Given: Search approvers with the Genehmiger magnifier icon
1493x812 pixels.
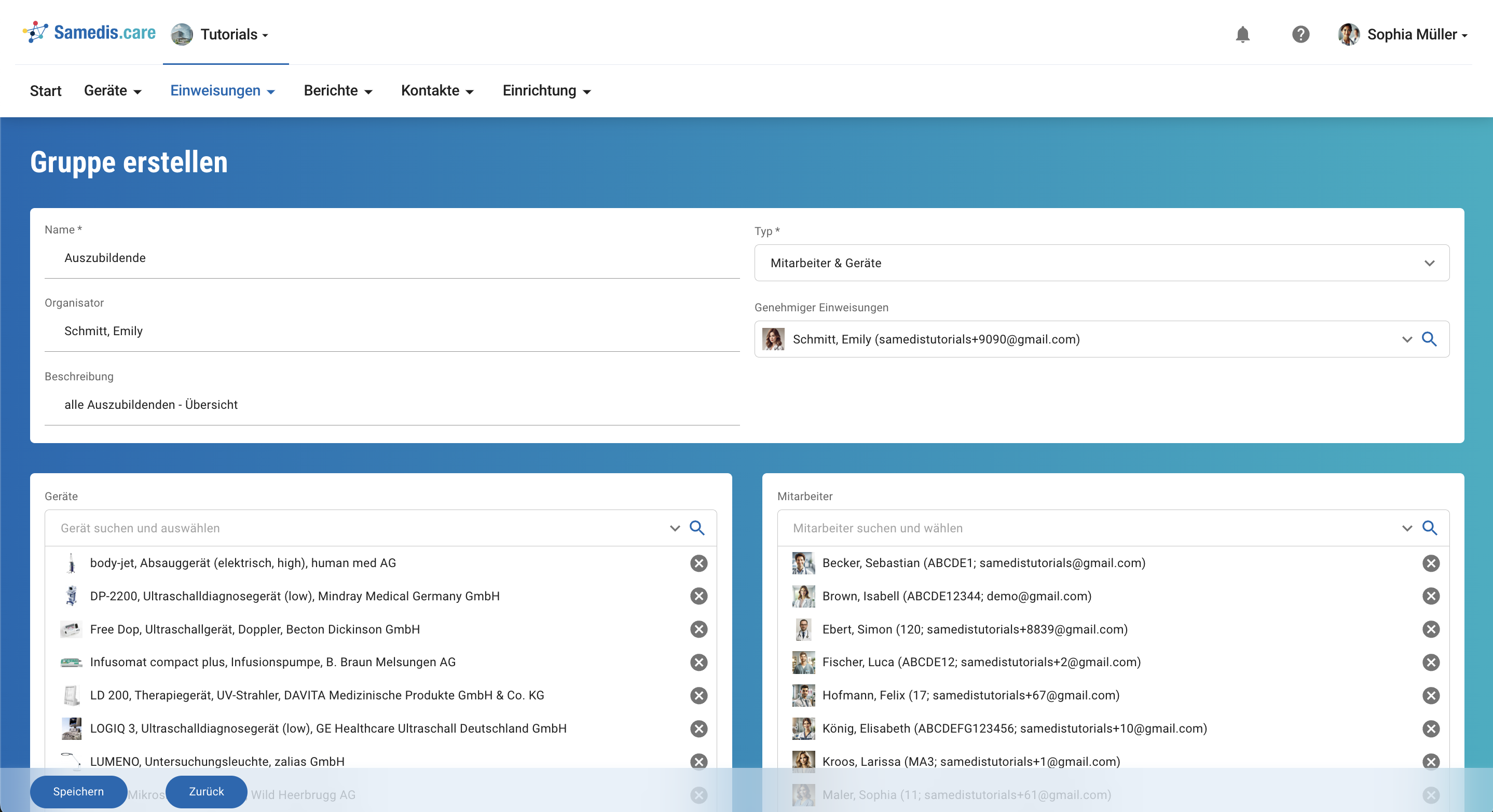Looking at the screenshot, I should point(1429,339).
